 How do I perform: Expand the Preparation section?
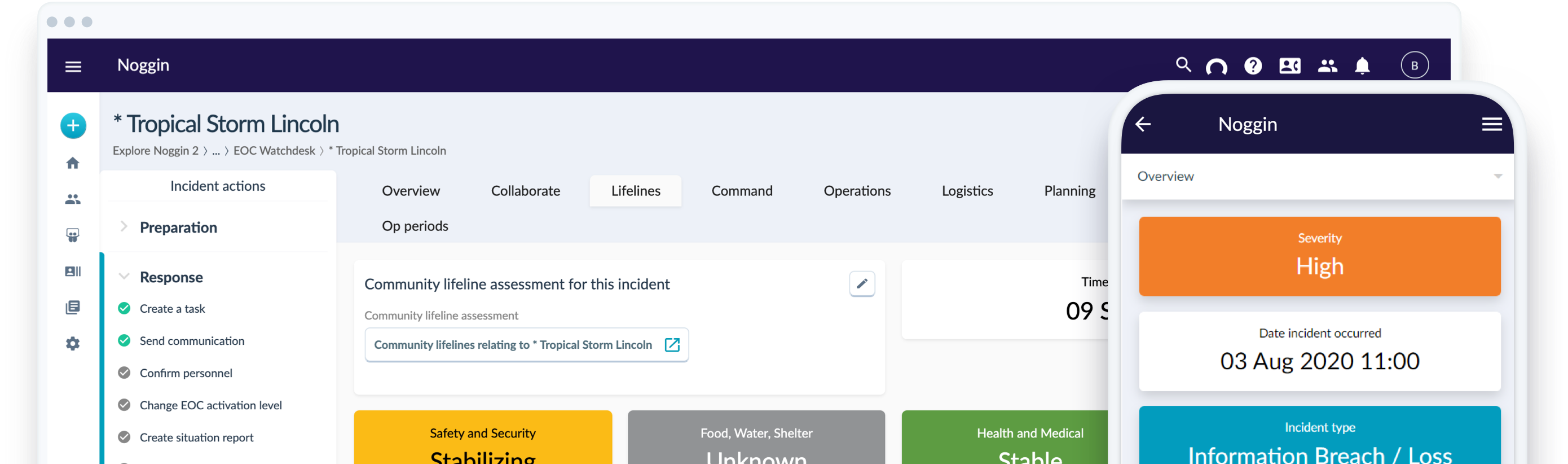124,227
